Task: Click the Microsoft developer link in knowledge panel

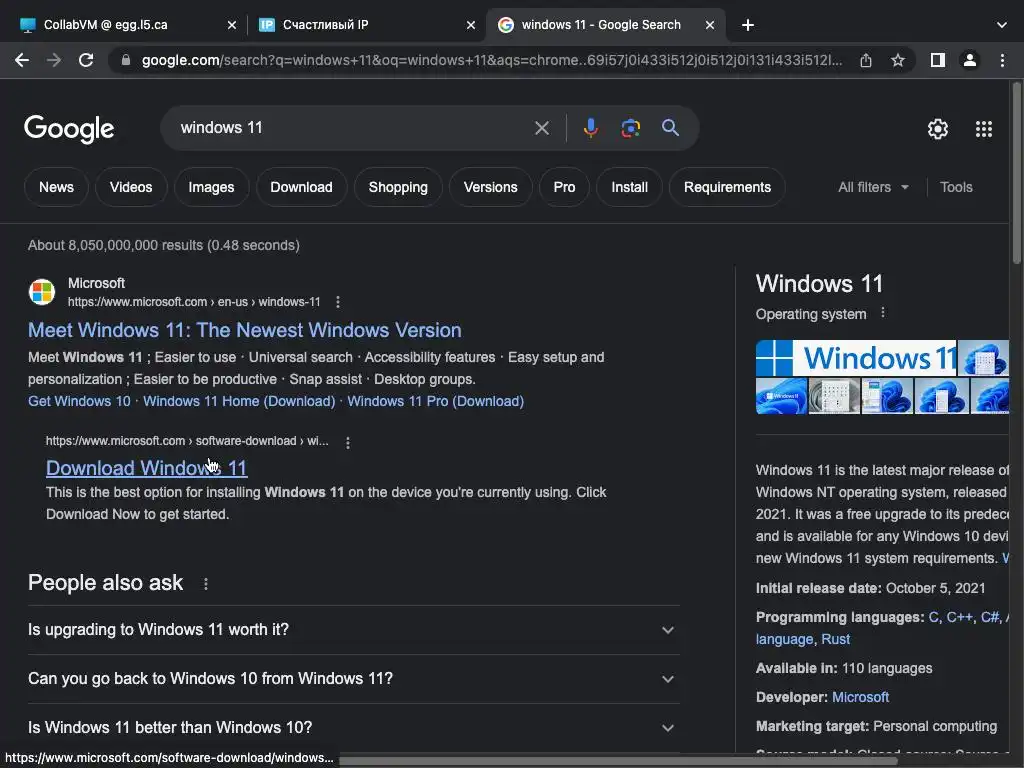Action: tap(860, 697)
